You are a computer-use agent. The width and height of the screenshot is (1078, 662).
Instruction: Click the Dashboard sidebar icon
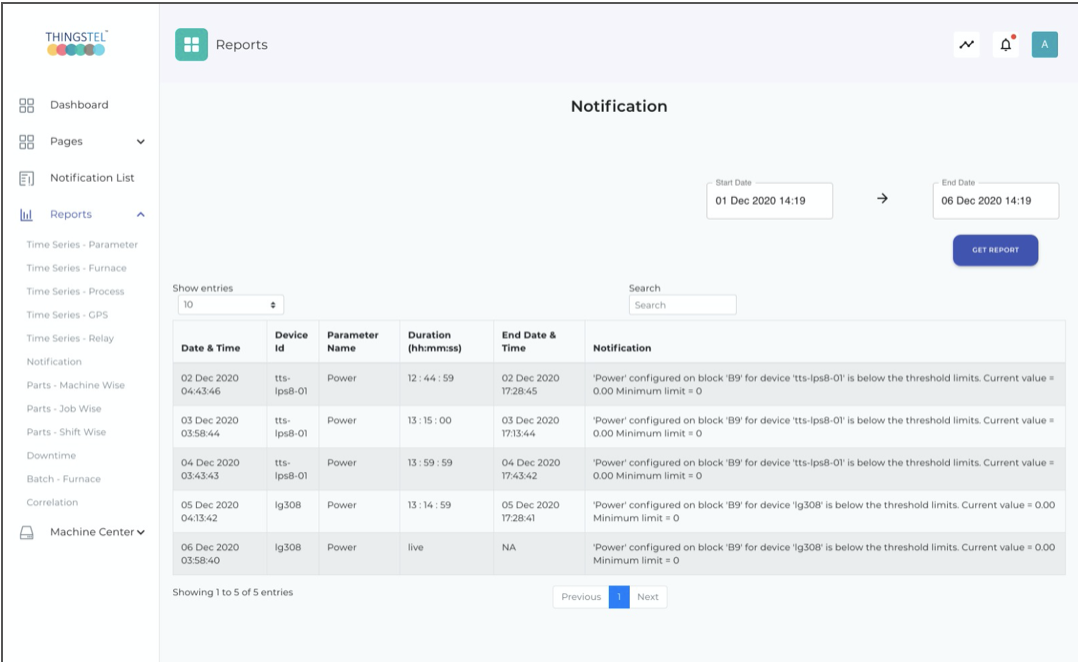(x=27, y=105)
